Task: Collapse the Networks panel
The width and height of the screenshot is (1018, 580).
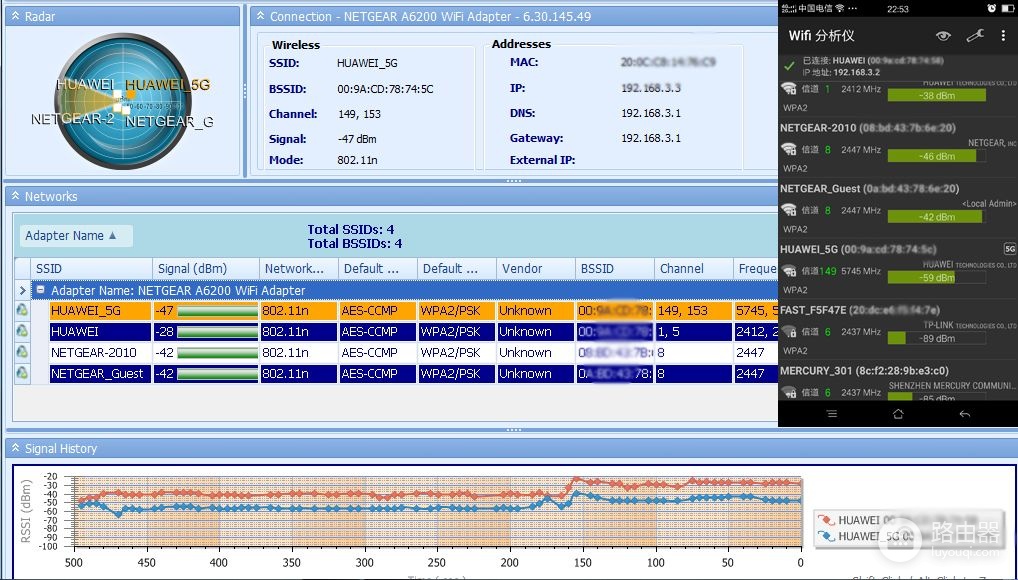Action: [x=16, y=196]
